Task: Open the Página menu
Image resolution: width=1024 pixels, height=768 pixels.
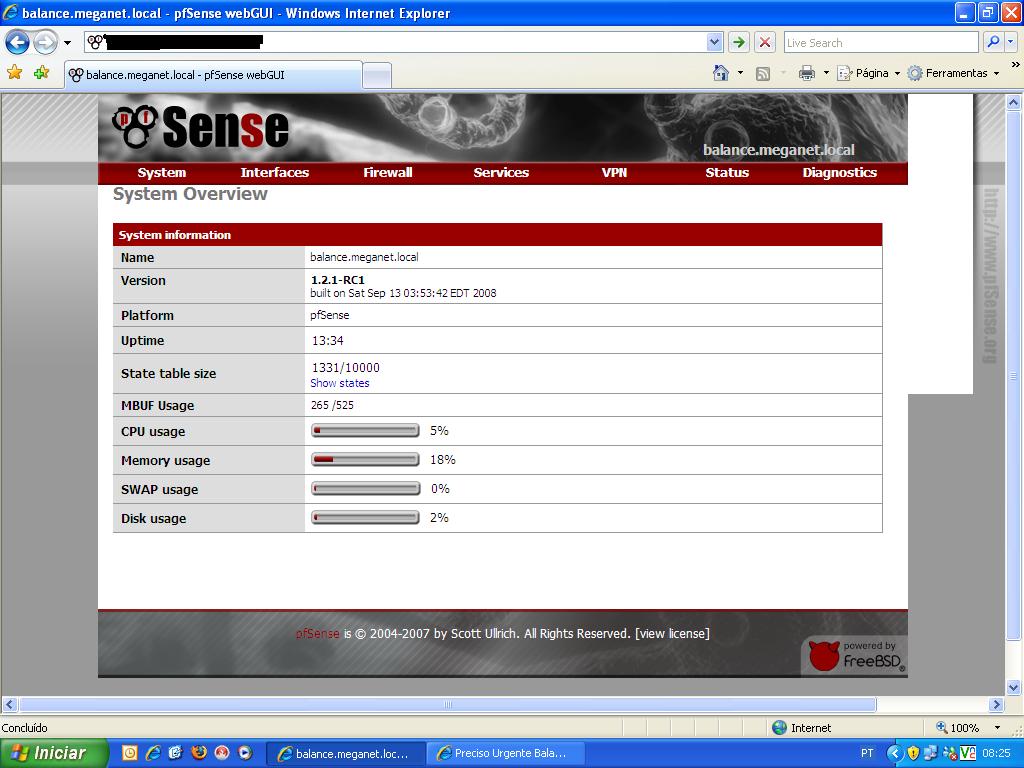Action: tap(868, 73)
